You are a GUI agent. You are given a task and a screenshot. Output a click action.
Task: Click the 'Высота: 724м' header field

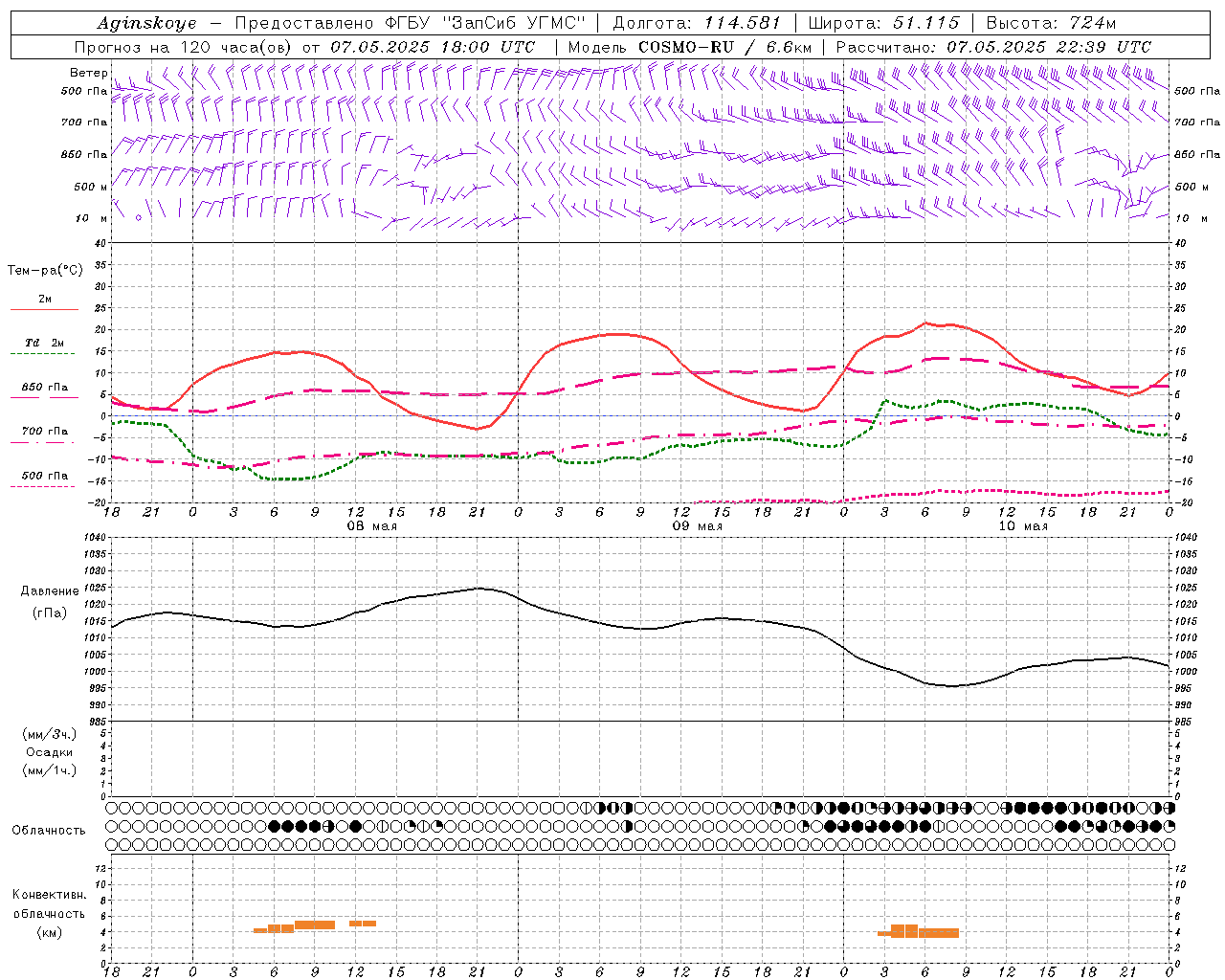click(x=1051, y=23)
